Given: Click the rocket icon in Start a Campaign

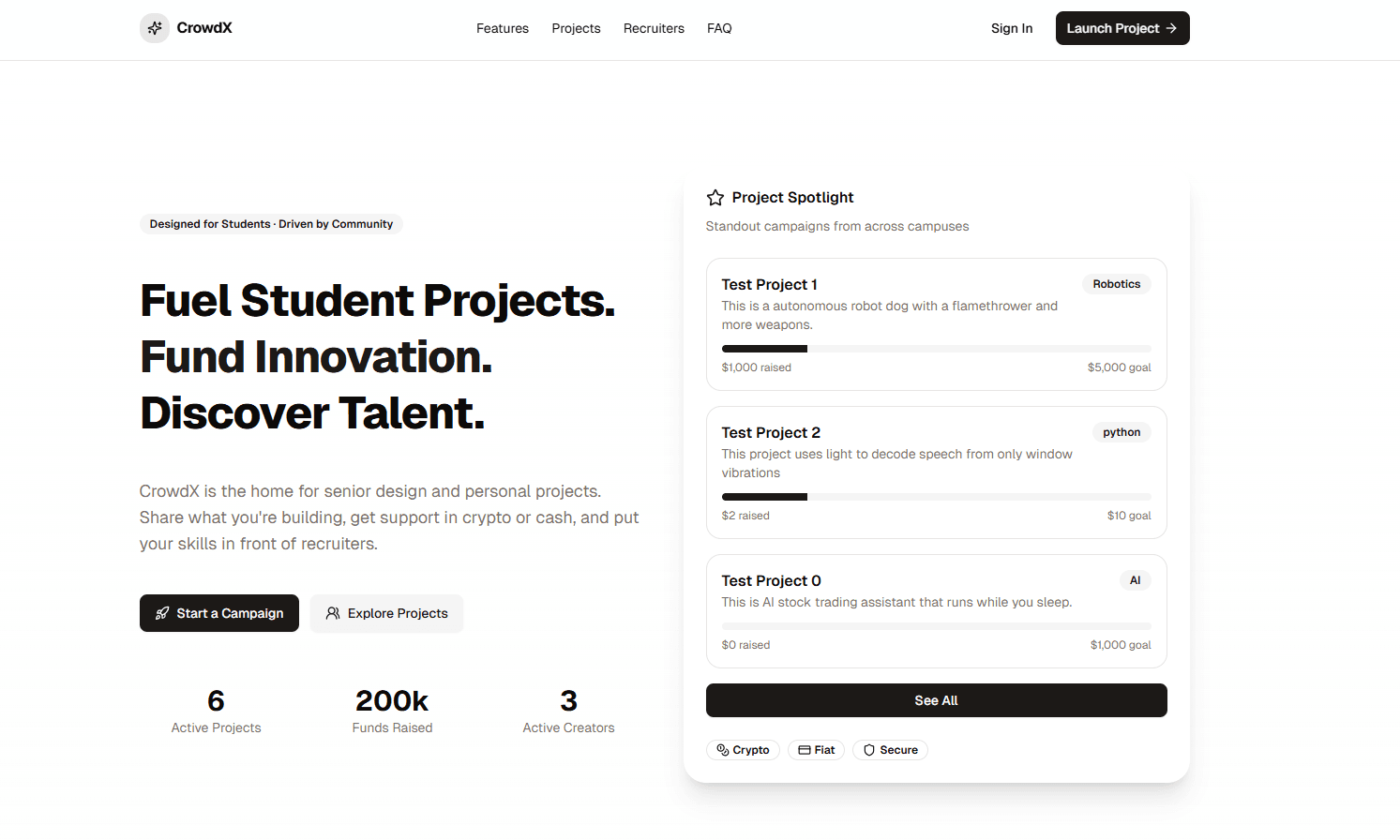Looking at the screenshot, I should (x=162, y=613).
